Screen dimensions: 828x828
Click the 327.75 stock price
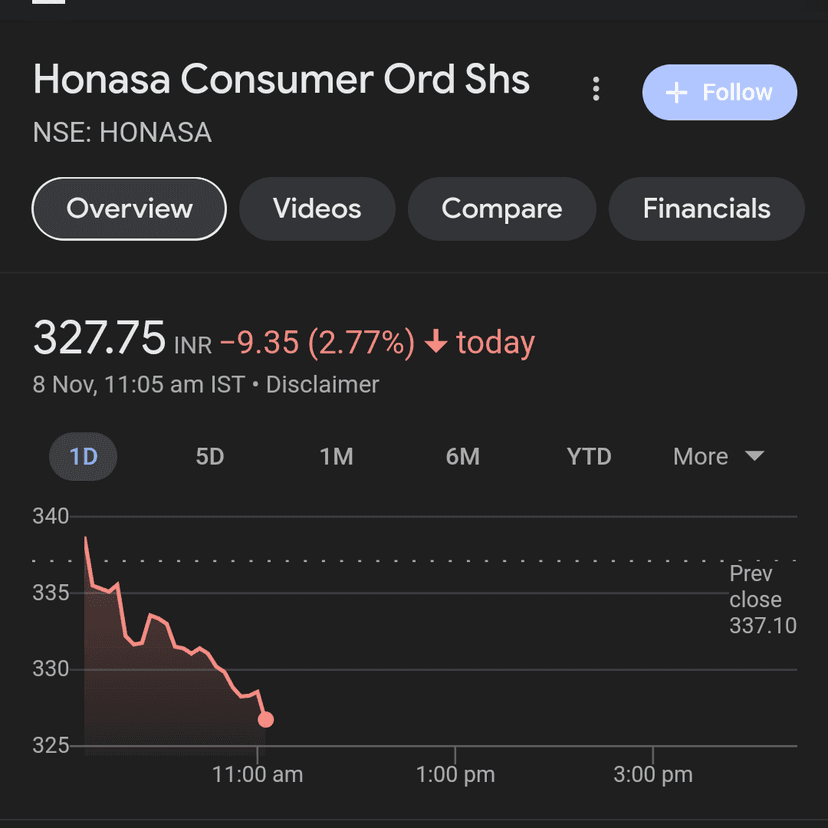coord(99,339)
